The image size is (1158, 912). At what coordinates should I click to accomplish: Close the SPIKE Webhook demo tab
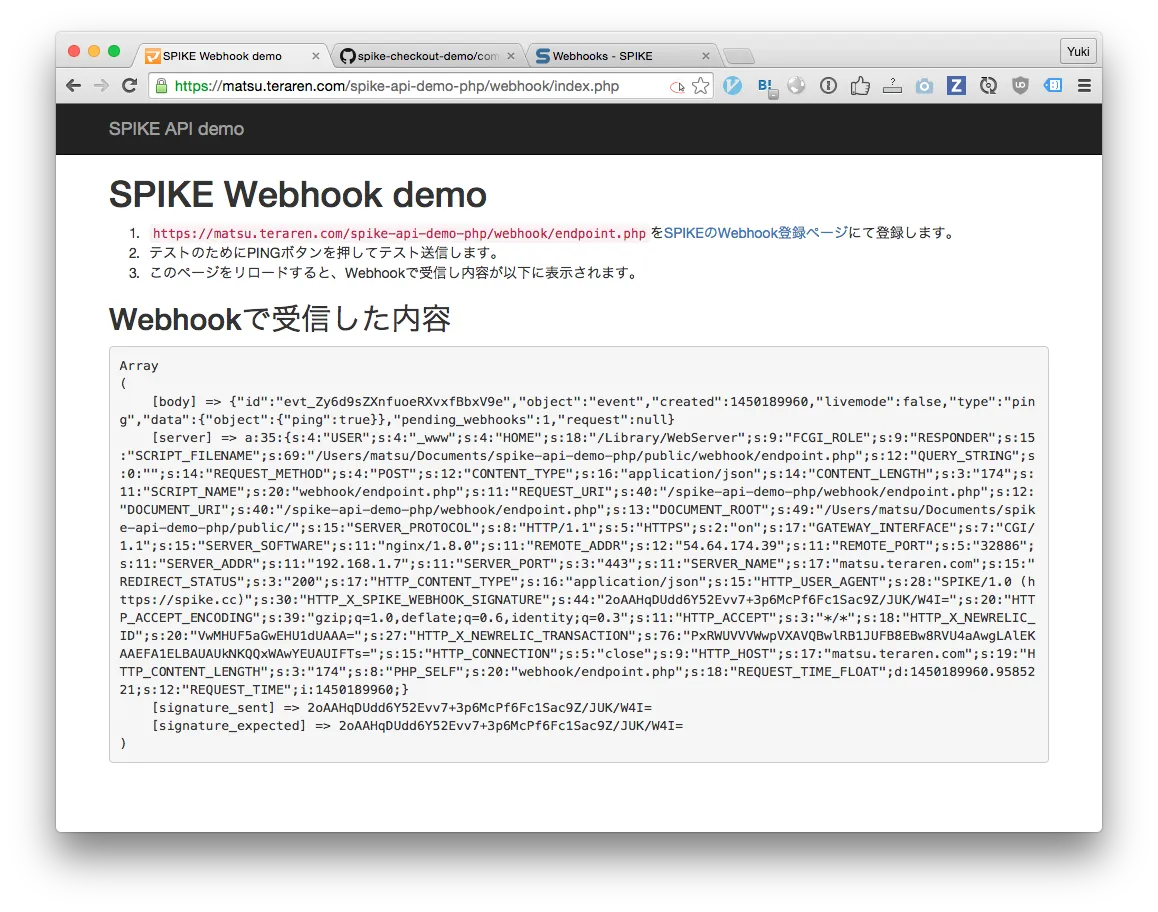click(x=315, y=55)
